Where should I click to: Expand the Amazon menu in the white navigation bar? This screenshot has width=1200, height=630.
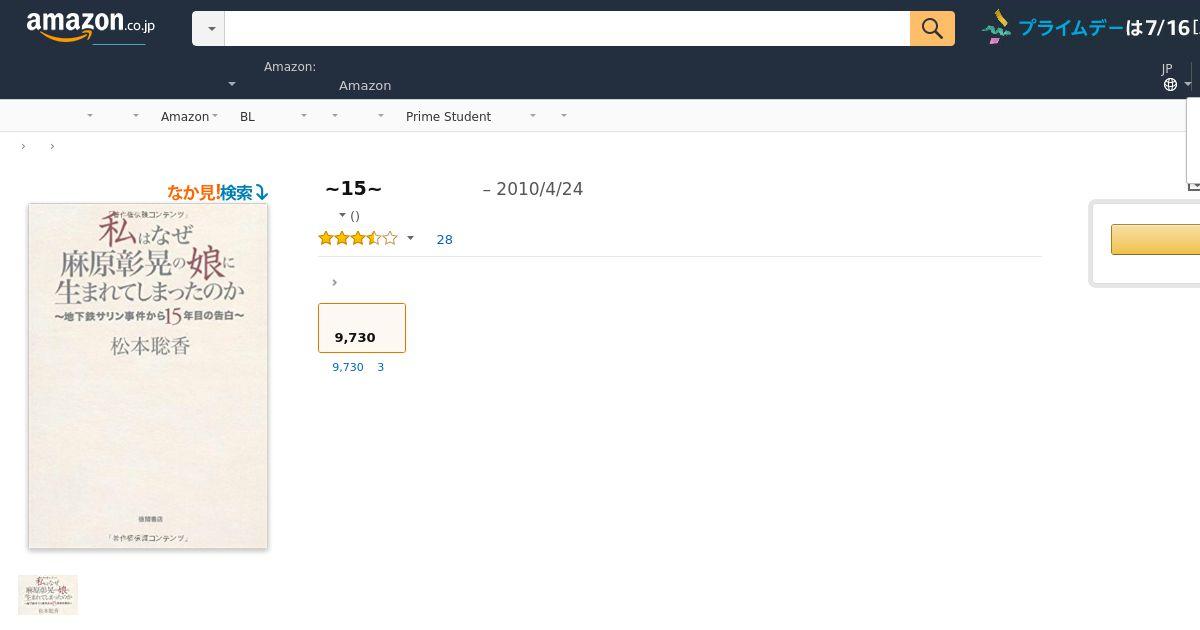click(189, 116)
